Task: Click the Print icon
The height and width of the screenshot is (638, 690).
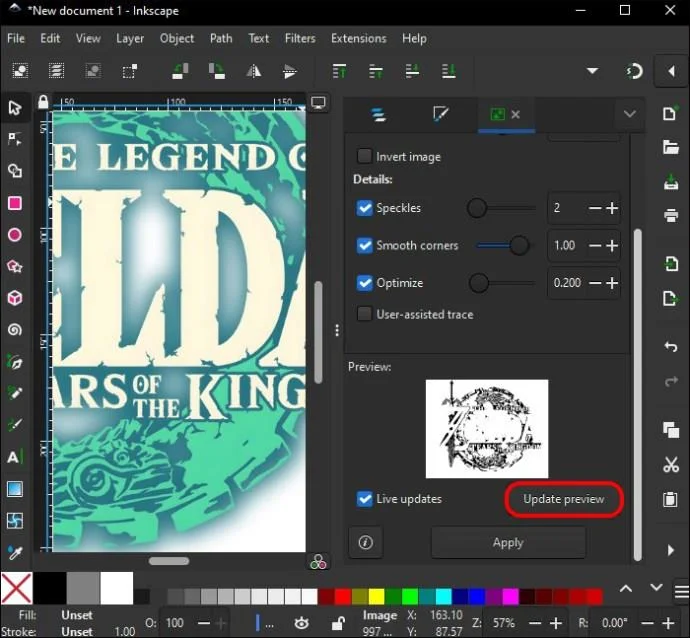Action: pyautogui.click(x=670, y=215)
